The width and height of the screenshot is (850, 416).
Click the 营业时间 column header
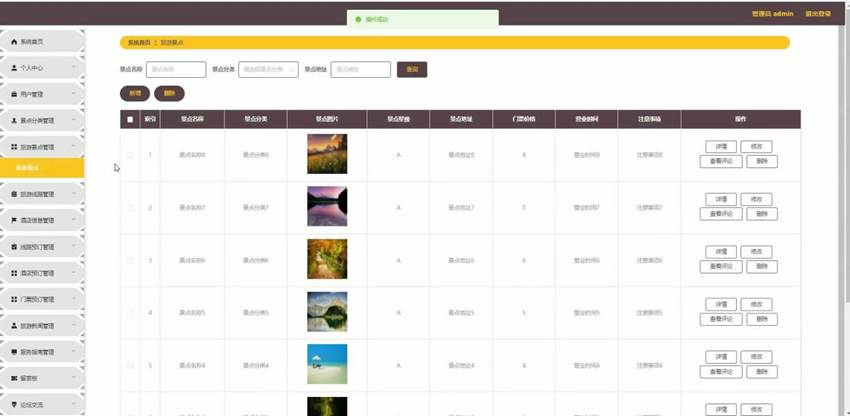pyautogui.click(x=587, y=119)
